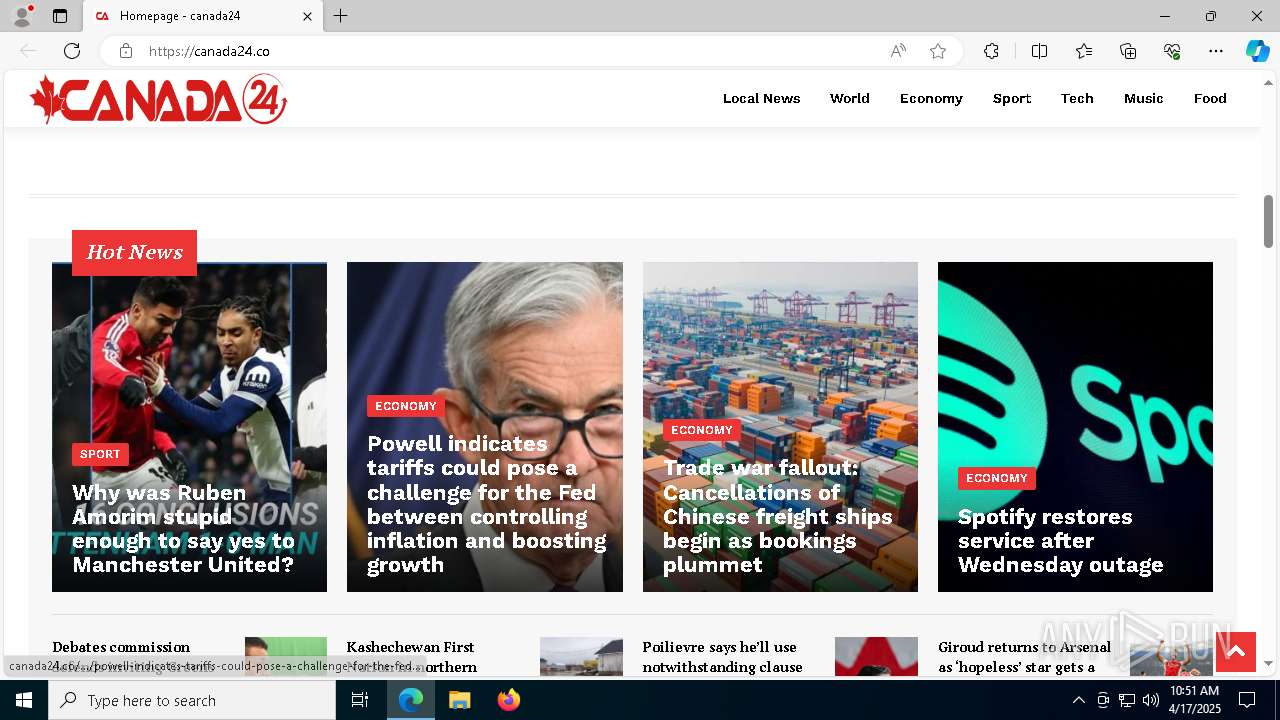This screenshot has width=1280, height=720.
Task: Open Trade war fallout freight ships article
Action: 778,516
